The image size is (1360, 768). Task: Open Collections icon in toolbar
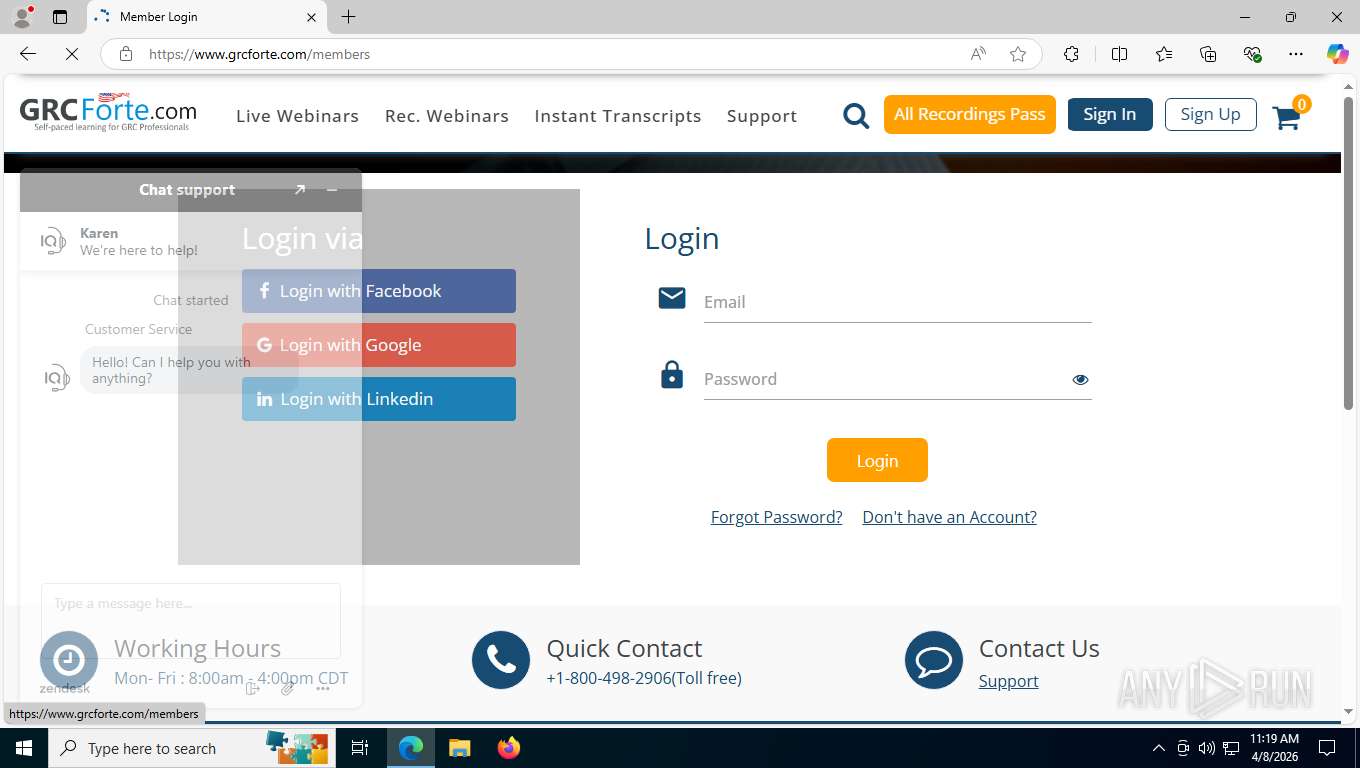coord(1208,54)
